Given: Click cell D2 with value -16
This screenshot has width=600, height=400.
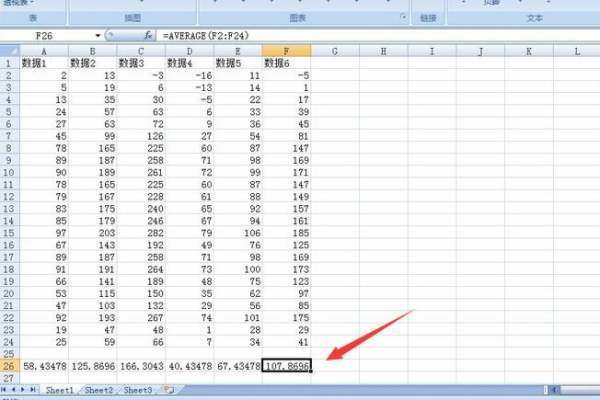Looking at the screenshot, I should point(189,75).
